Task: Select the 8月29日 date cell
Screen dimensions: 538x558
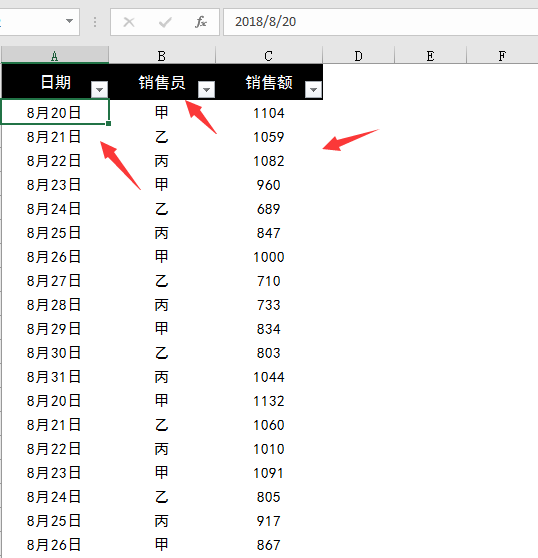Action: point(55,328)
